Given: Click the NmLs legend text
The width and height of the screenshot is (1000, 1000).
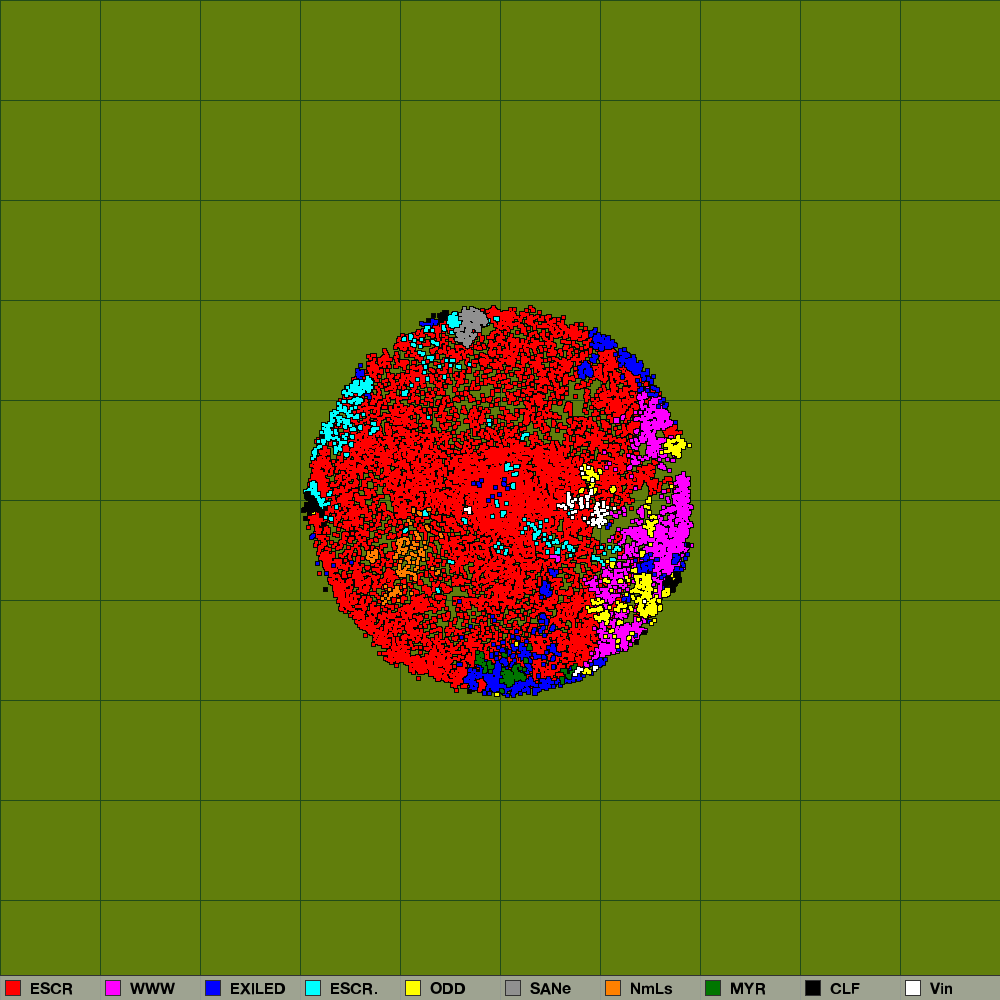Looking at the screenshot, I should point(651,989).
